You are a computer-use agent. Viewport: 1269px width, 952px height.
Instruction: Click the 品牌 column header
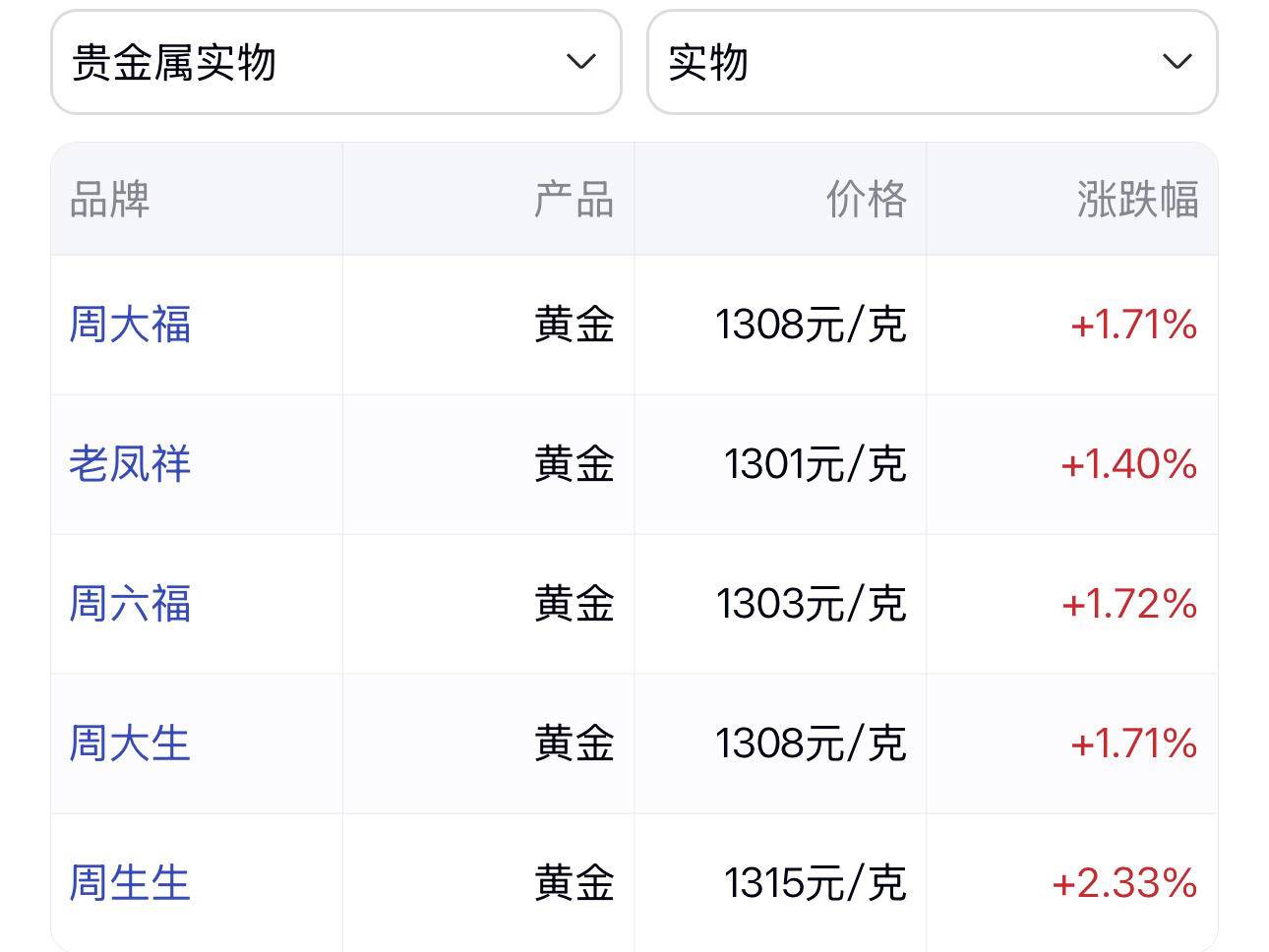click(x=109, y=200)
